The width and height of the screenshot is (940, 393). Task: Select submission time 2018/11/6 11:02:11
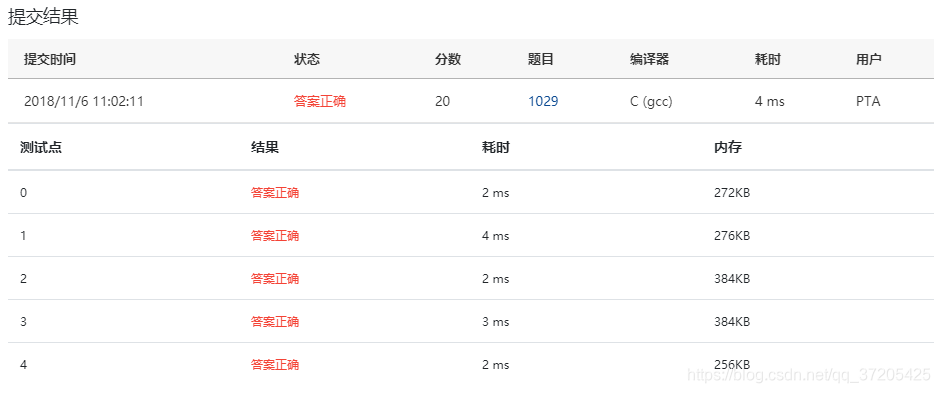pos(84,101)
